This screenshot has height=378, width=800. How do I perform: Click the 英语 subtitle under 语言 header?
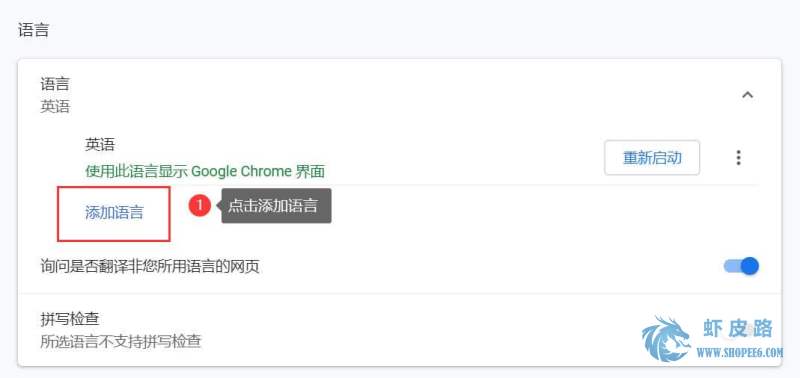click(x=55, y=107)
